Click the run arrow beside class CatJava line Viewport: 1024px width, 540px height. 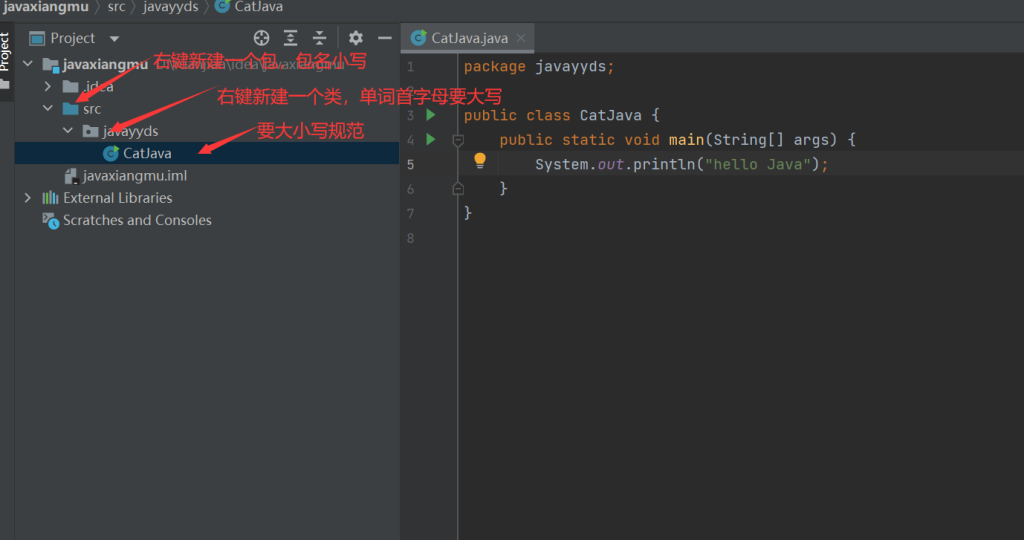click(431, 115)
